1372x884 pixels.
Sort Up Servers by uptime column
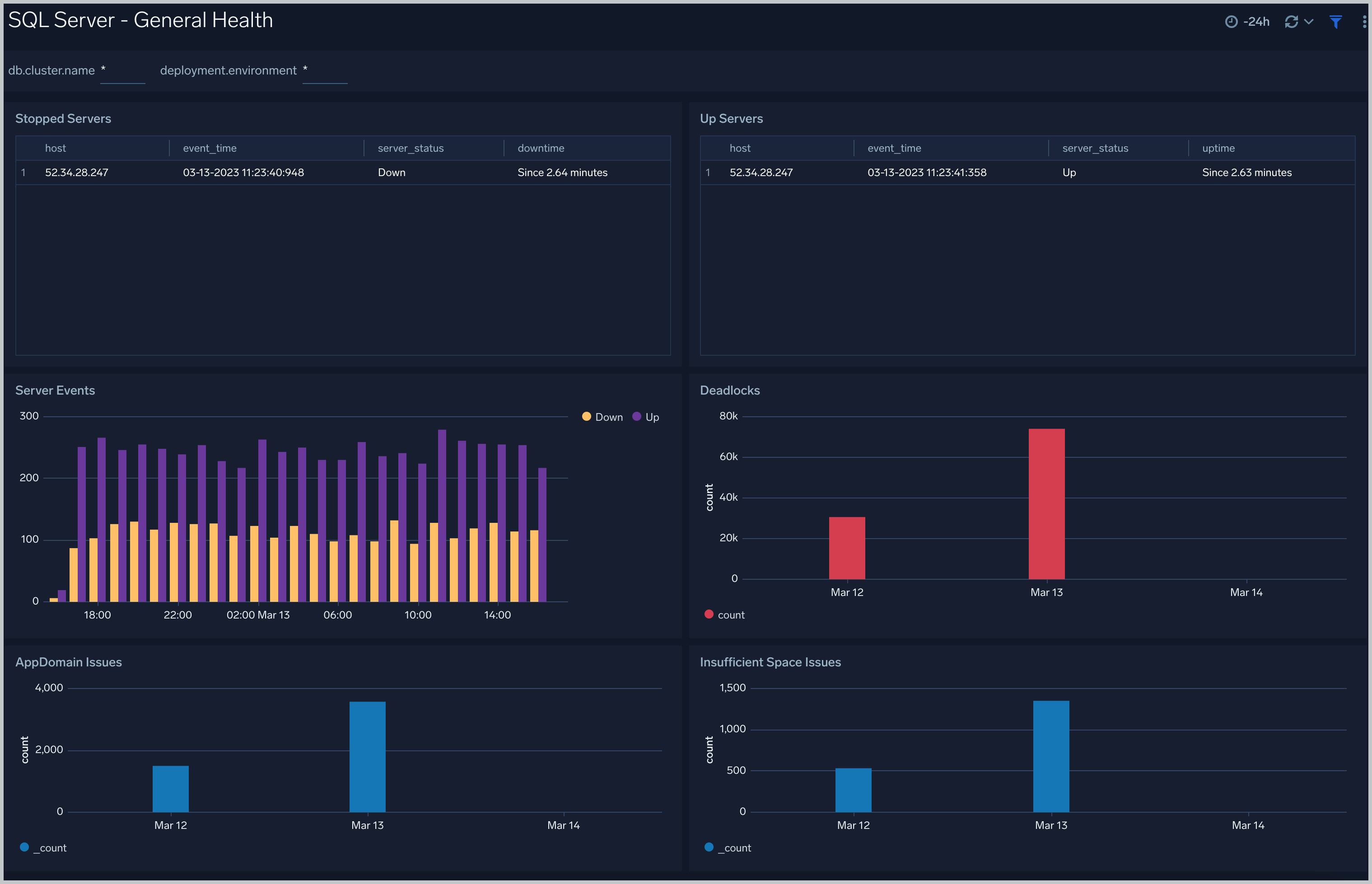tap(1218, 148)
